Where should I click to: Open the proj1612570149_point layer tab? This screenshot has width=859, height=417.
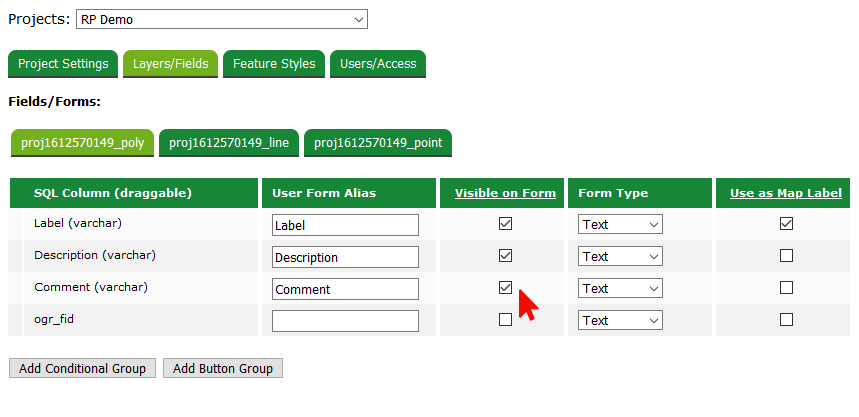[x=378, y=143]
